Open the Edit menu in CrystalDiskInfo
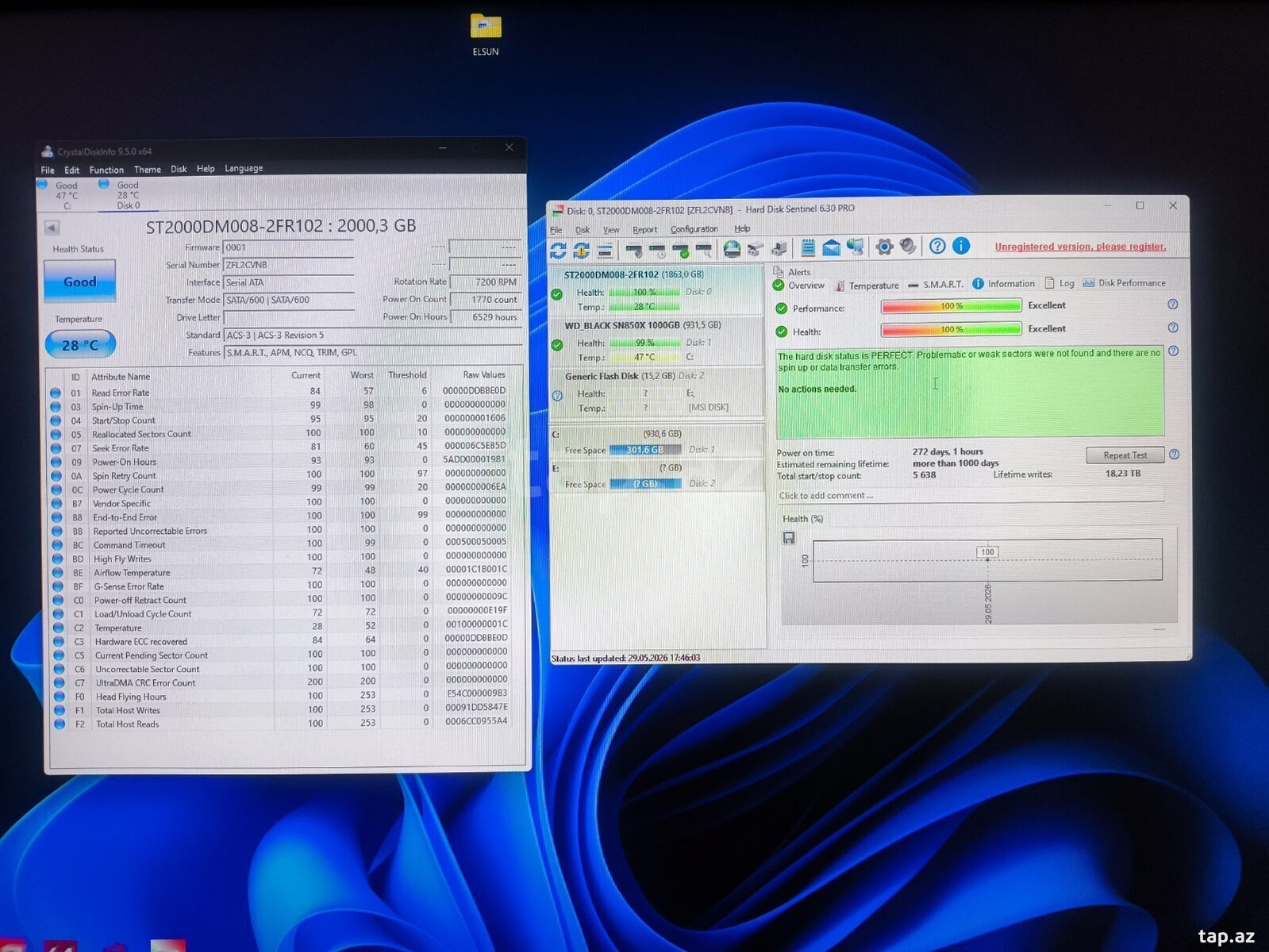The height and width of the screenshot is (952, 1269). coord(72,170)
